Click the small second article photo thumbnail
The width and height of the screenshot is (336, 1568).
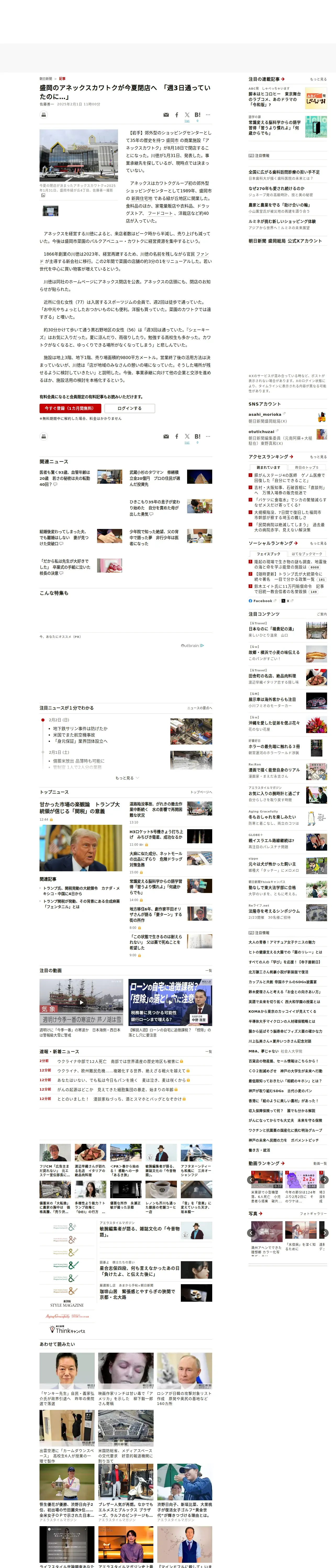click(51, 211)
